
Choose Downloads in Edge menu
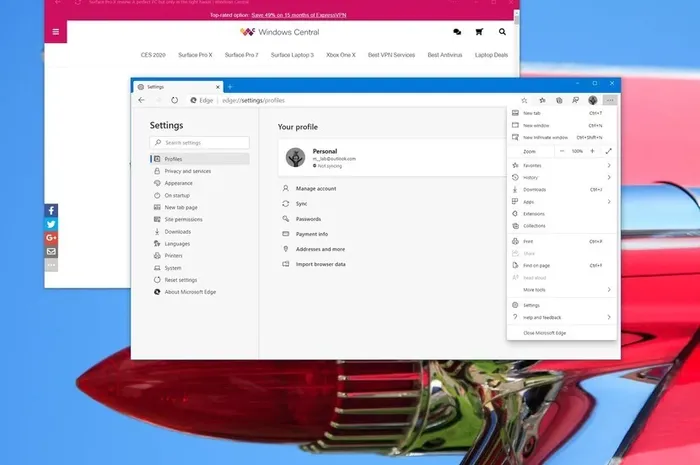(x=562, y=189)
